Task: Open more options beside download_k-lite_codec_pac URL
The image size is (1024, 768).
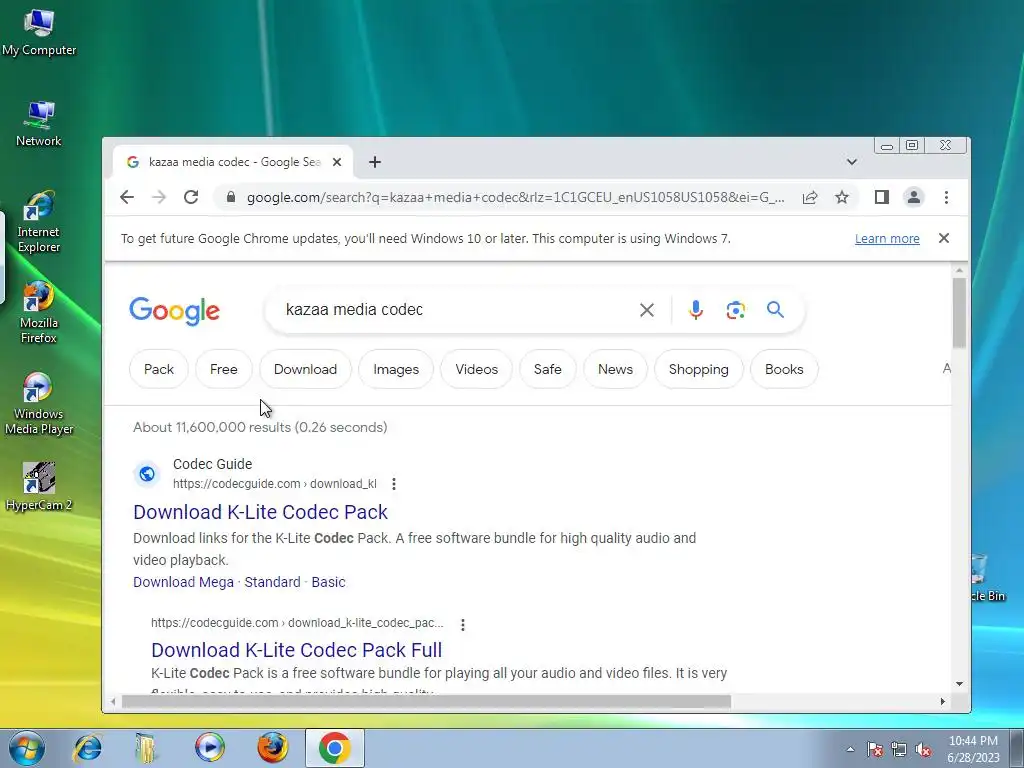Action: [x=463, y=625]
